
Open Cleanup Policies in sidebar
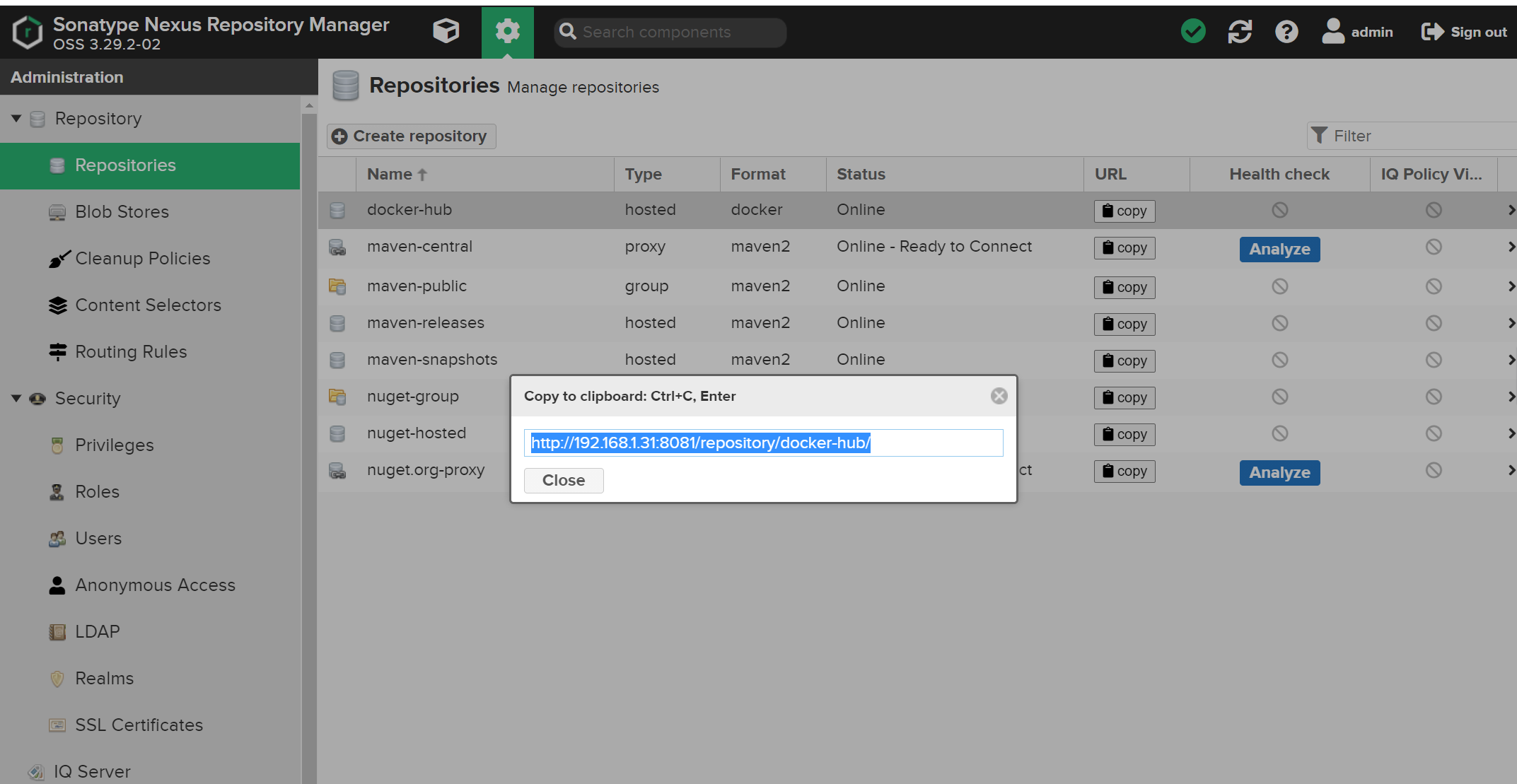(143, 259)
